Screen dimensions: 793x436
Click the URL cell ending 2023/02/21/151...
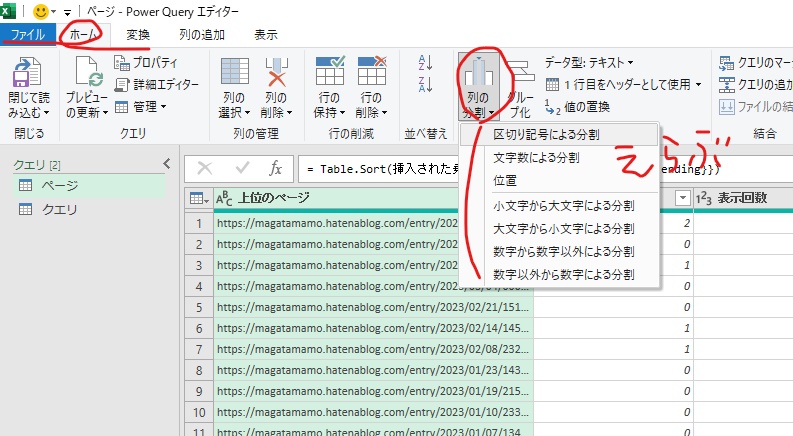coord(373,307)
